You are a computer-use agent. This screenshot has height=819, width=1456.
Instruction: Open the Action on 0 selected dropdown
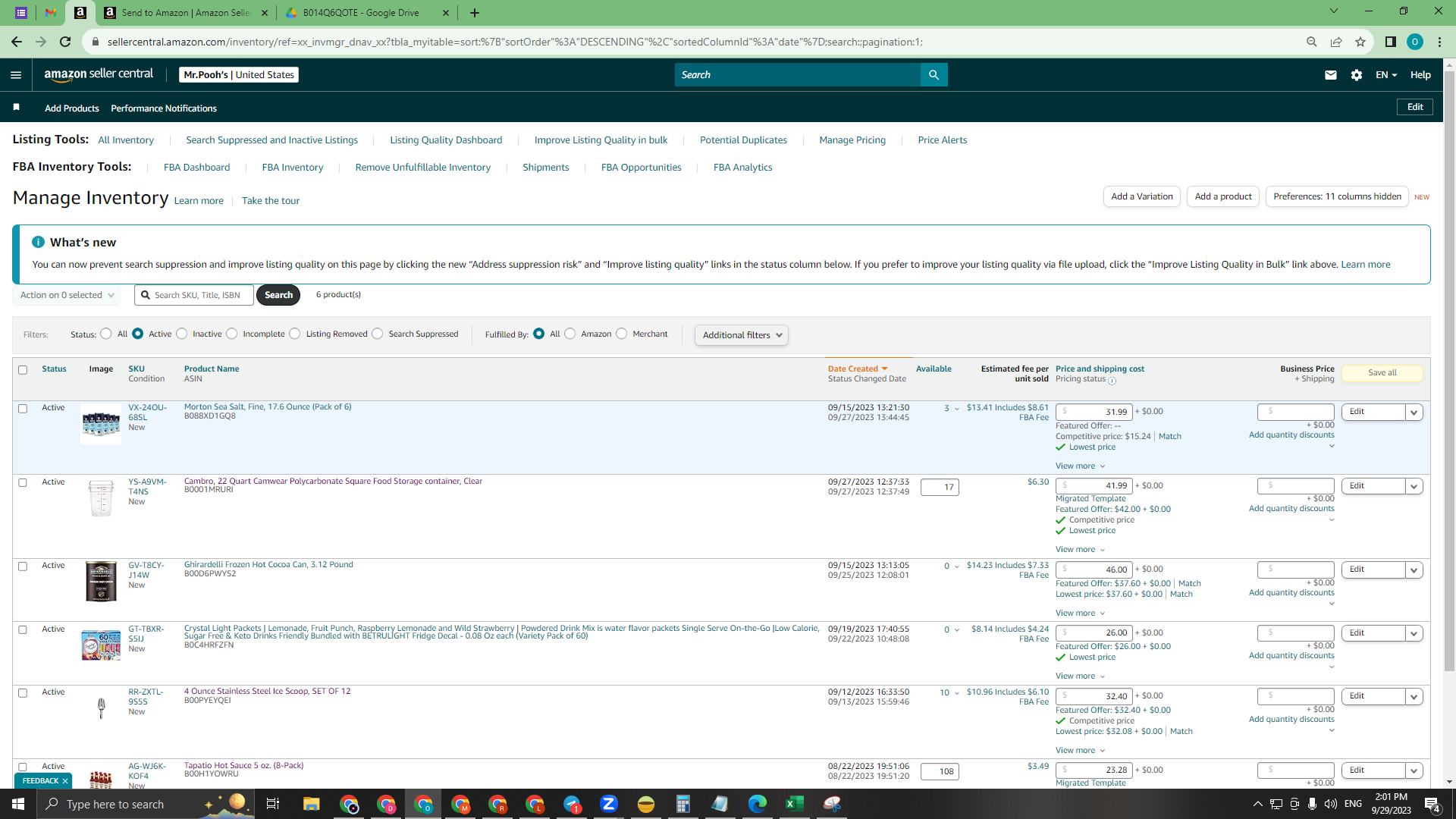point(67,295)
